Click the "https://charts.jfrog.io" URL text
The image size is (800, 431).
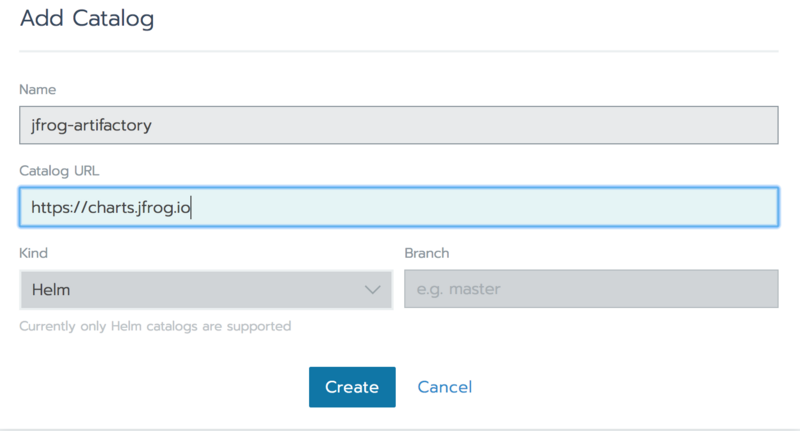click(x=110, y=207)
